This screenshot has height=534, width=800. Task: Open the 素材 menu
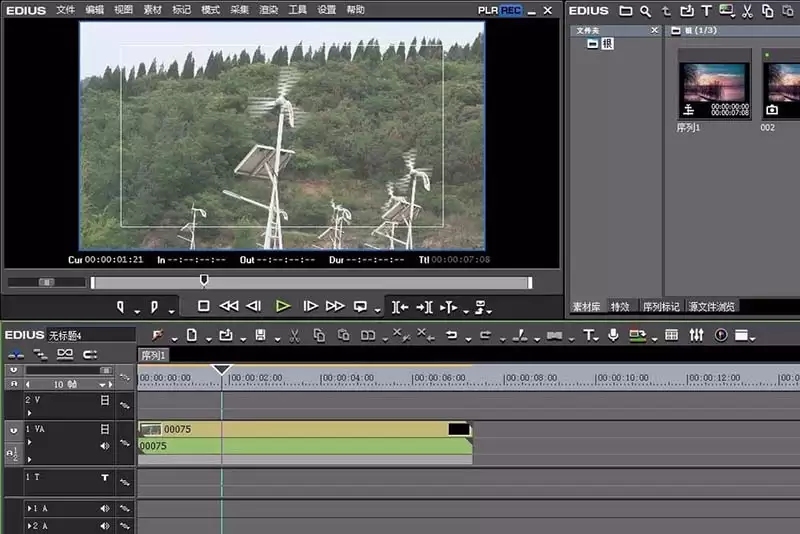click(153, 10)
